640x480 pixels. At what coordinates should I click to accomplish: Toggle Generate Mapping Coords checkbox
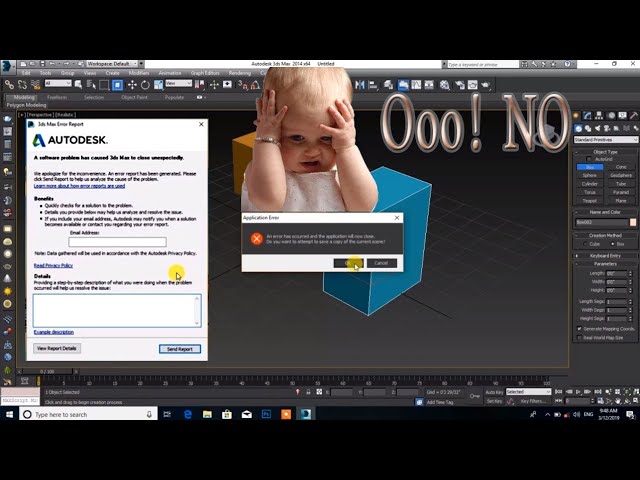tap(579, 329)
